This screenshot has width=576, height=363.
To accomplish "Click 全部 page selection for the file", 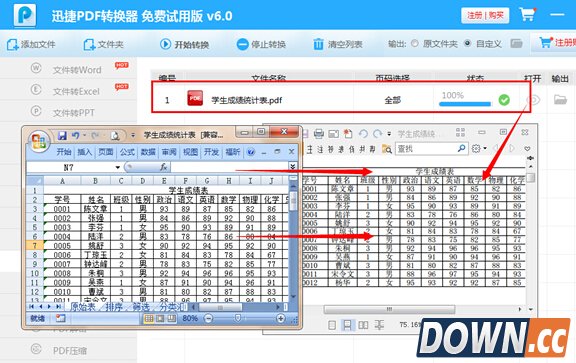I will pos(392,100).
